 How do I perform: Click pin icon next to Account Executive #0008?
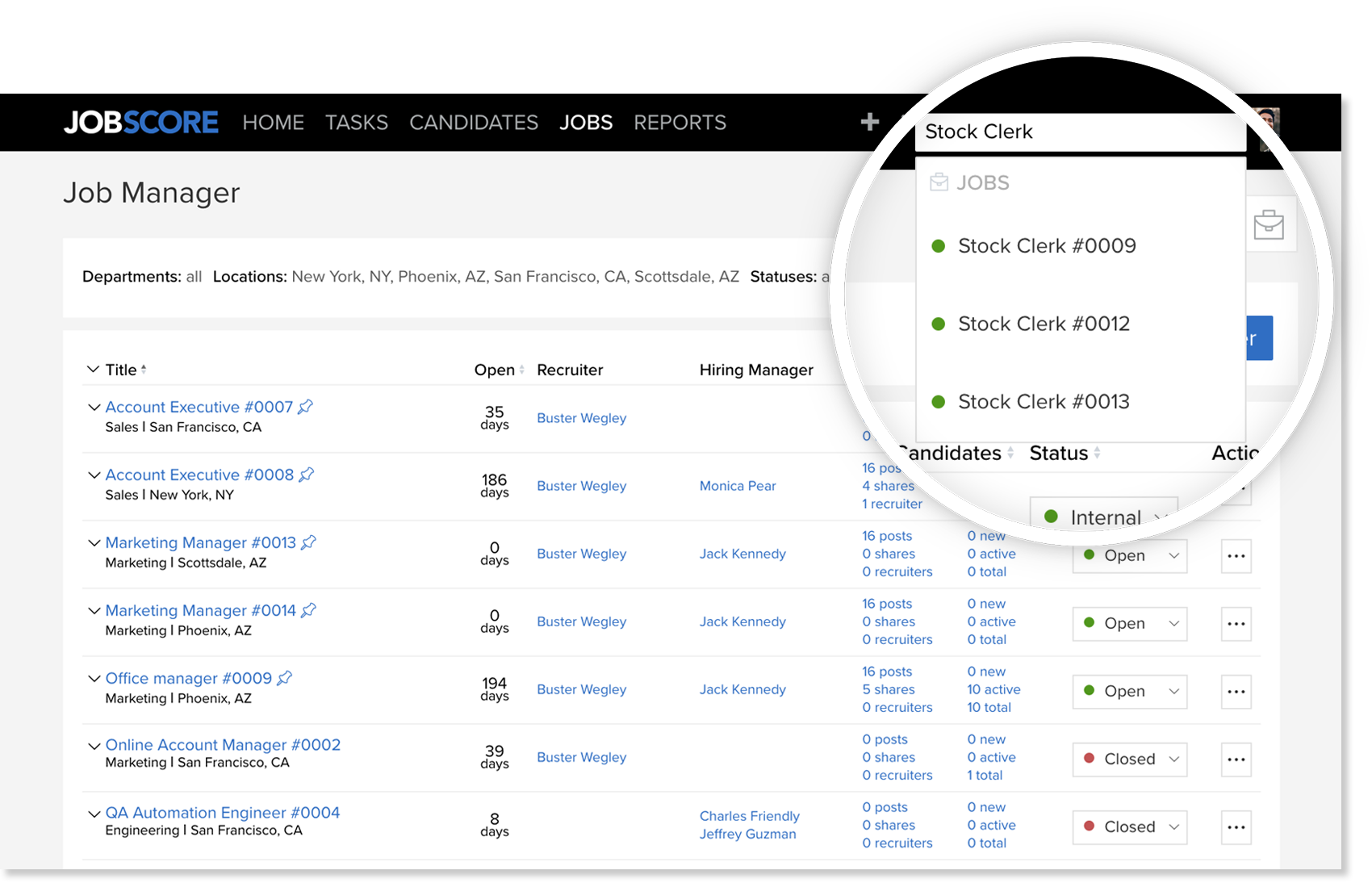(307, 475)
